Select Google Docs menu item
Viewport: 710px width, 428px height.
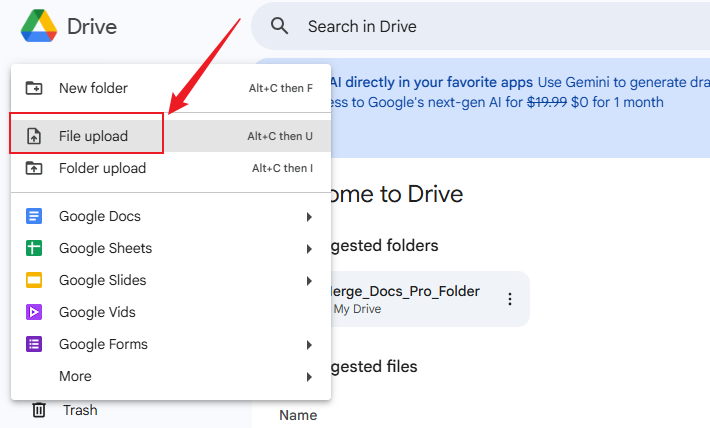coord(171,216)
